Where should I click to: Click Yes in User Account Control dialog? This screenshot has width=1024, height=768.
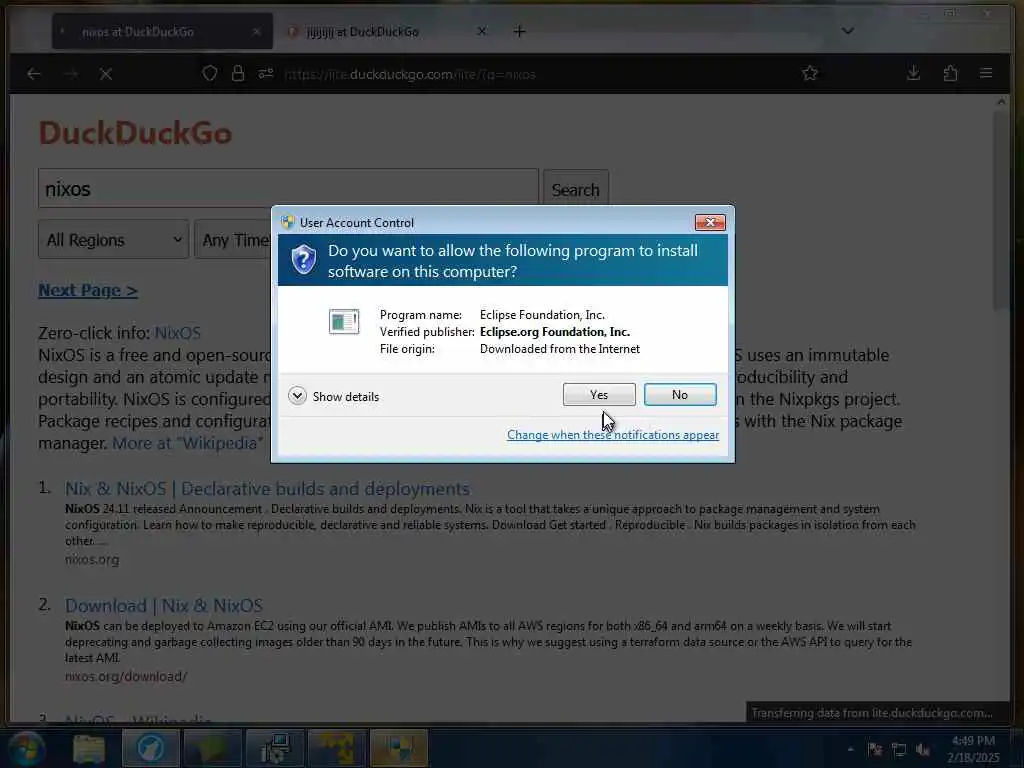[599, 394]
